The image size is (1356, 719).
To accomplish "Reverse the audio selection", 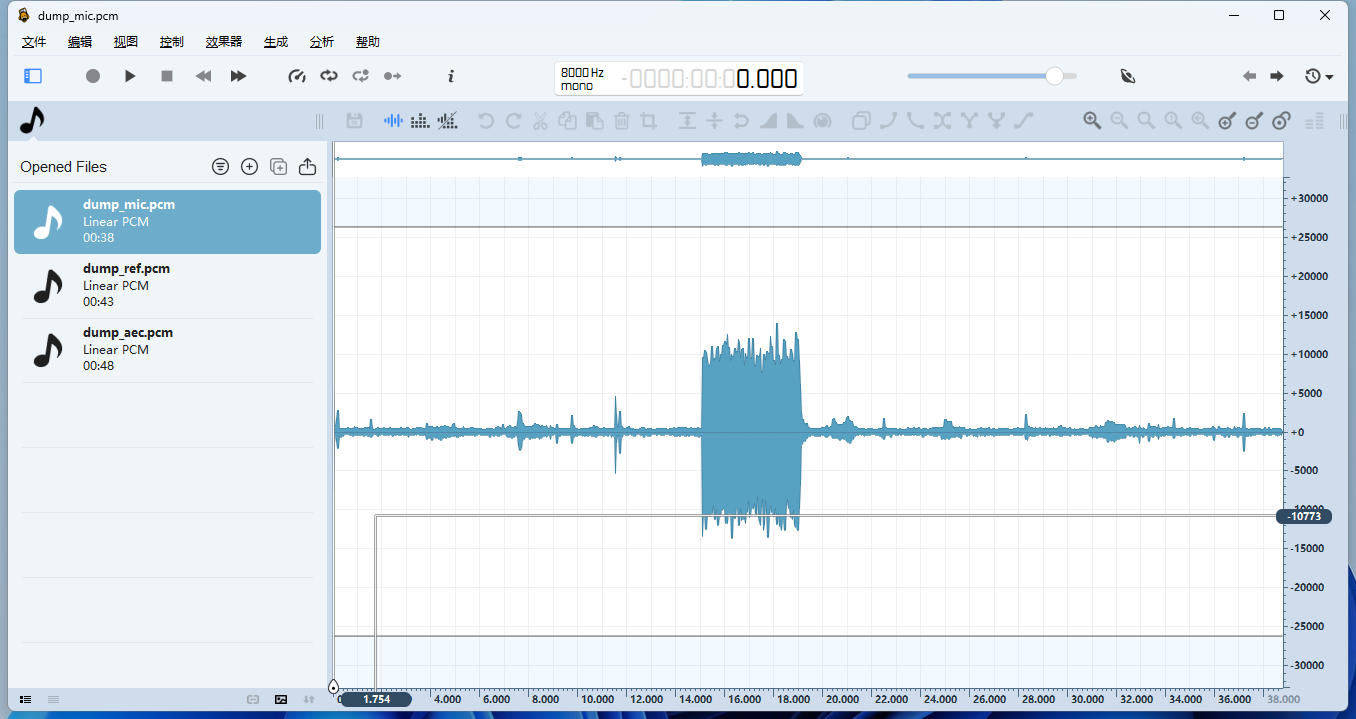I will tap(741, 121).
